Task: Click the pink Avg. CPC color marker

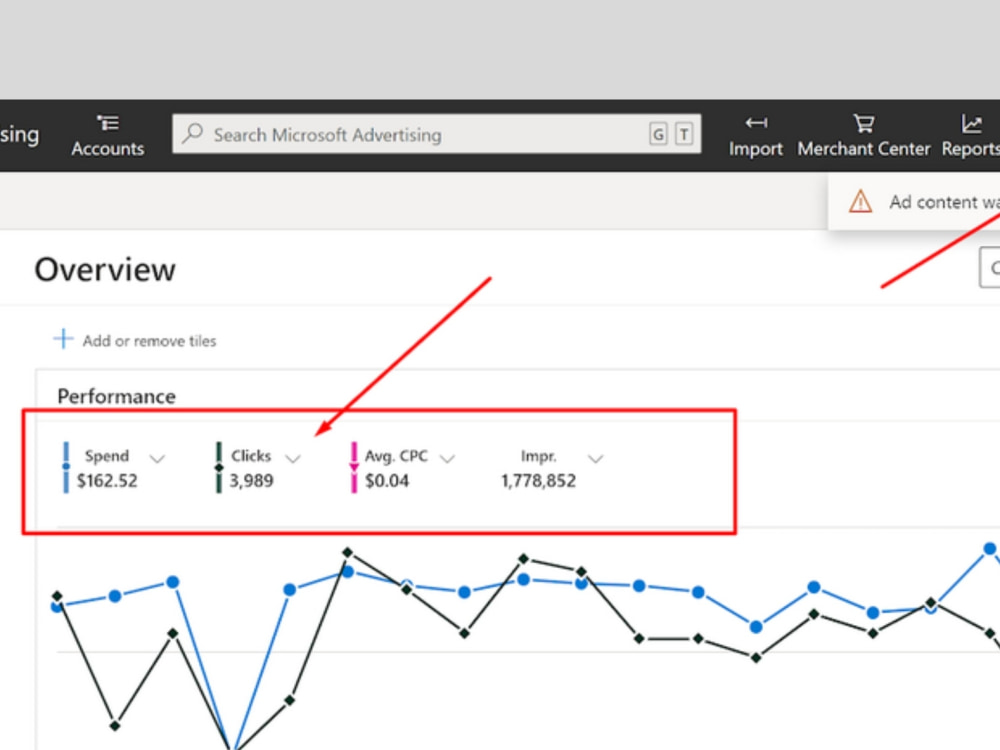Action: pos(354,467)
